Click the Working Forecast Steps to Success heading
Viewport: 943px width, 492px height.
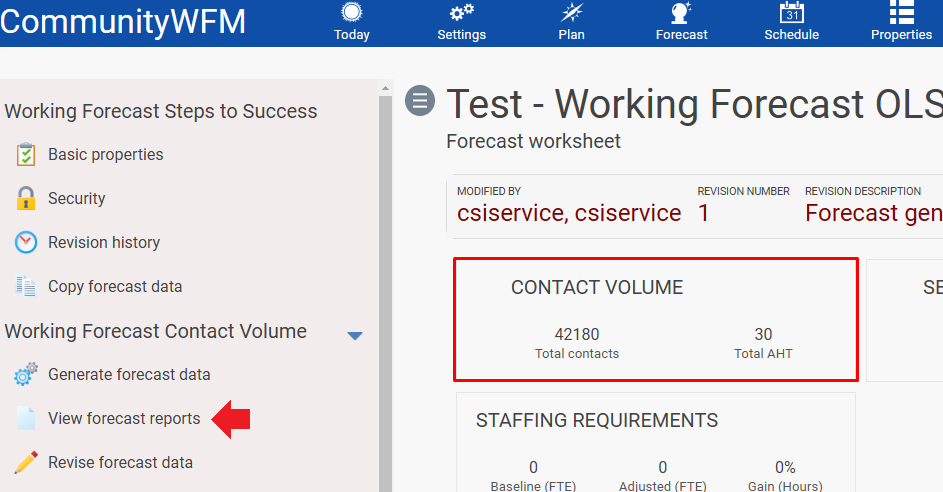tap(161, 111)
